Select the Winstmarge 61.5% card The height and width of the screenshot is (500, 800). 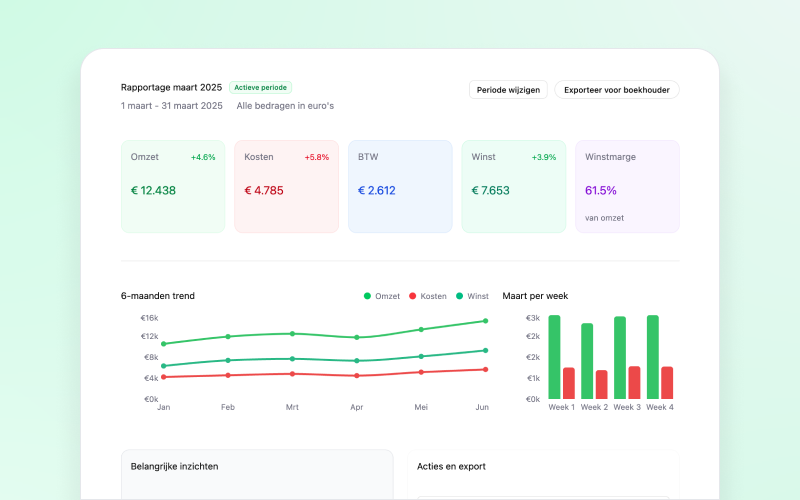point(628,187)
